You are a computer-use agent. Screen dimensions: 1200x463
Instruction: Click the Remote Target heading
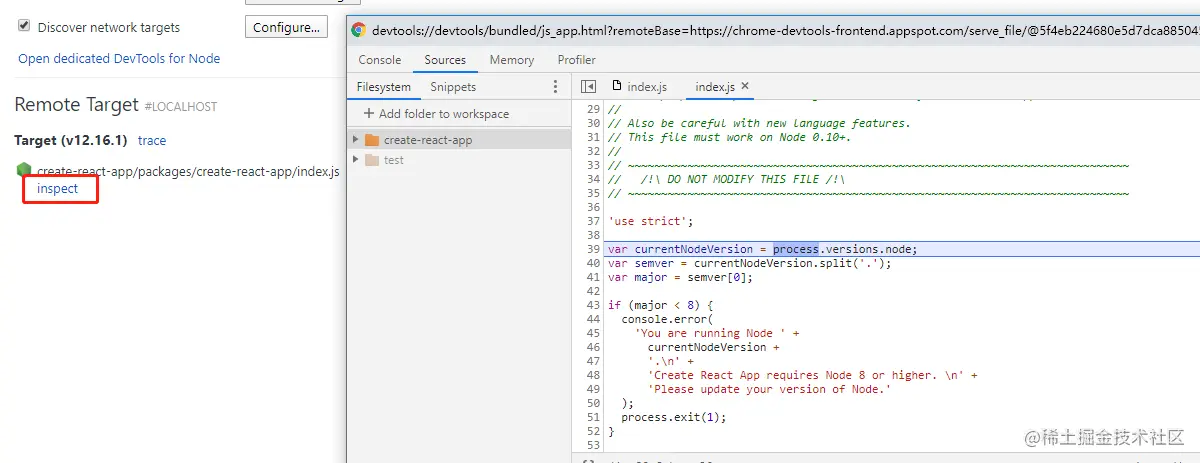coord(77,104)
